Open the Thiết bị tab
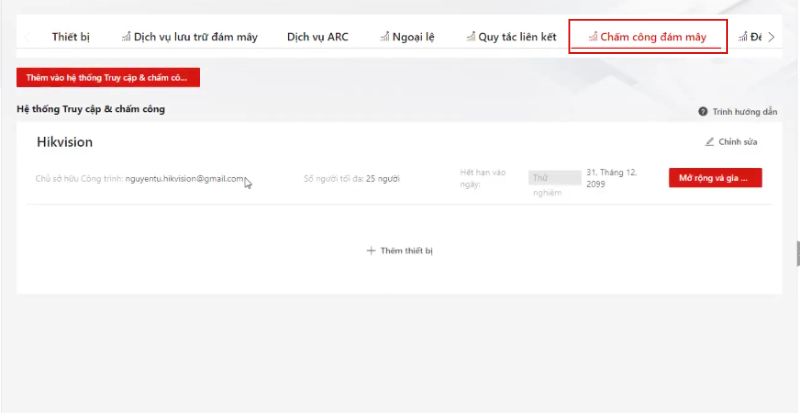 tap(70, 37)
